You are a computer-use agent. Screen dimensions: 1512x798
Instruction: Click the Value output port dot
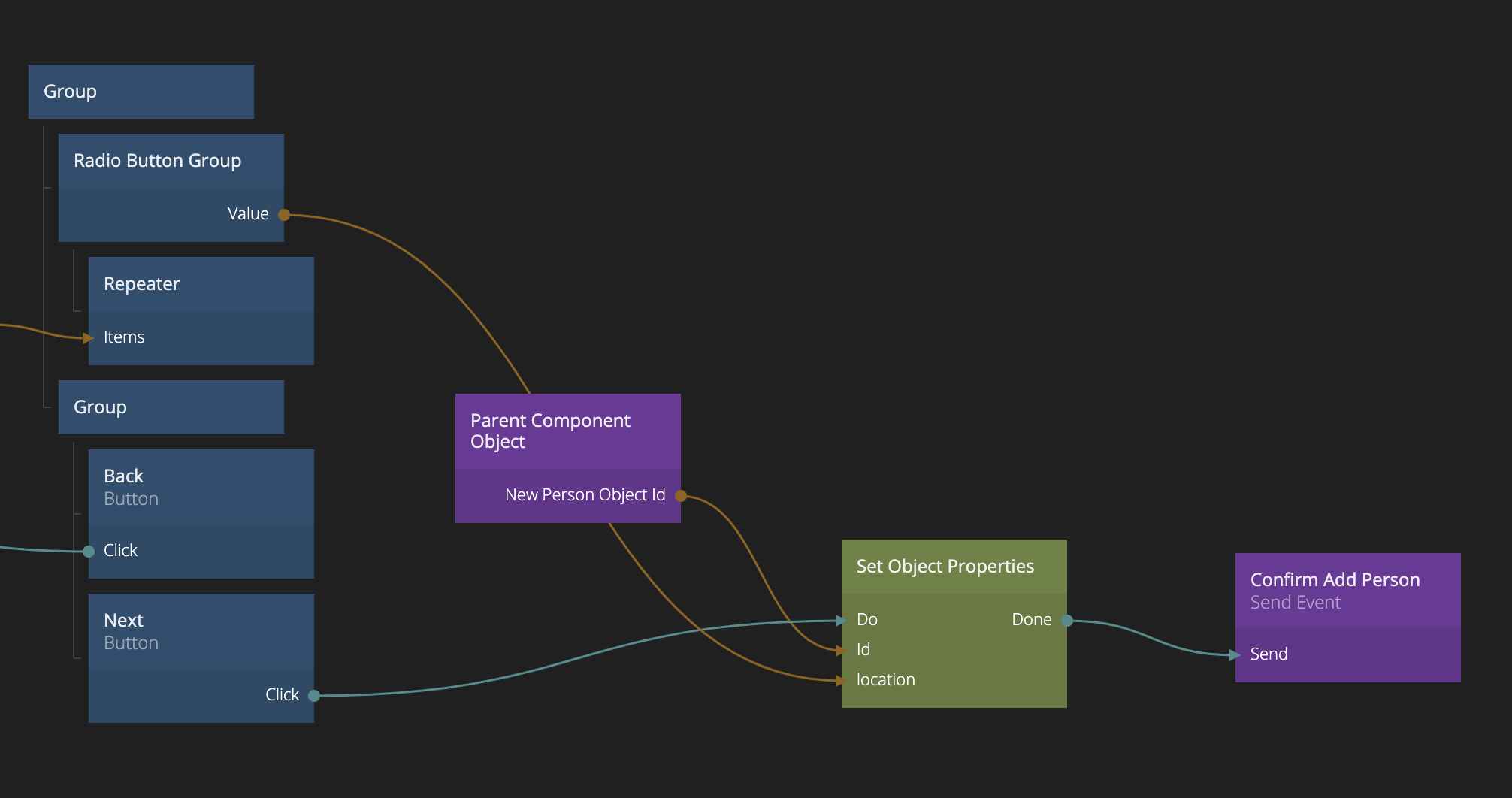[x=284, y=215]
